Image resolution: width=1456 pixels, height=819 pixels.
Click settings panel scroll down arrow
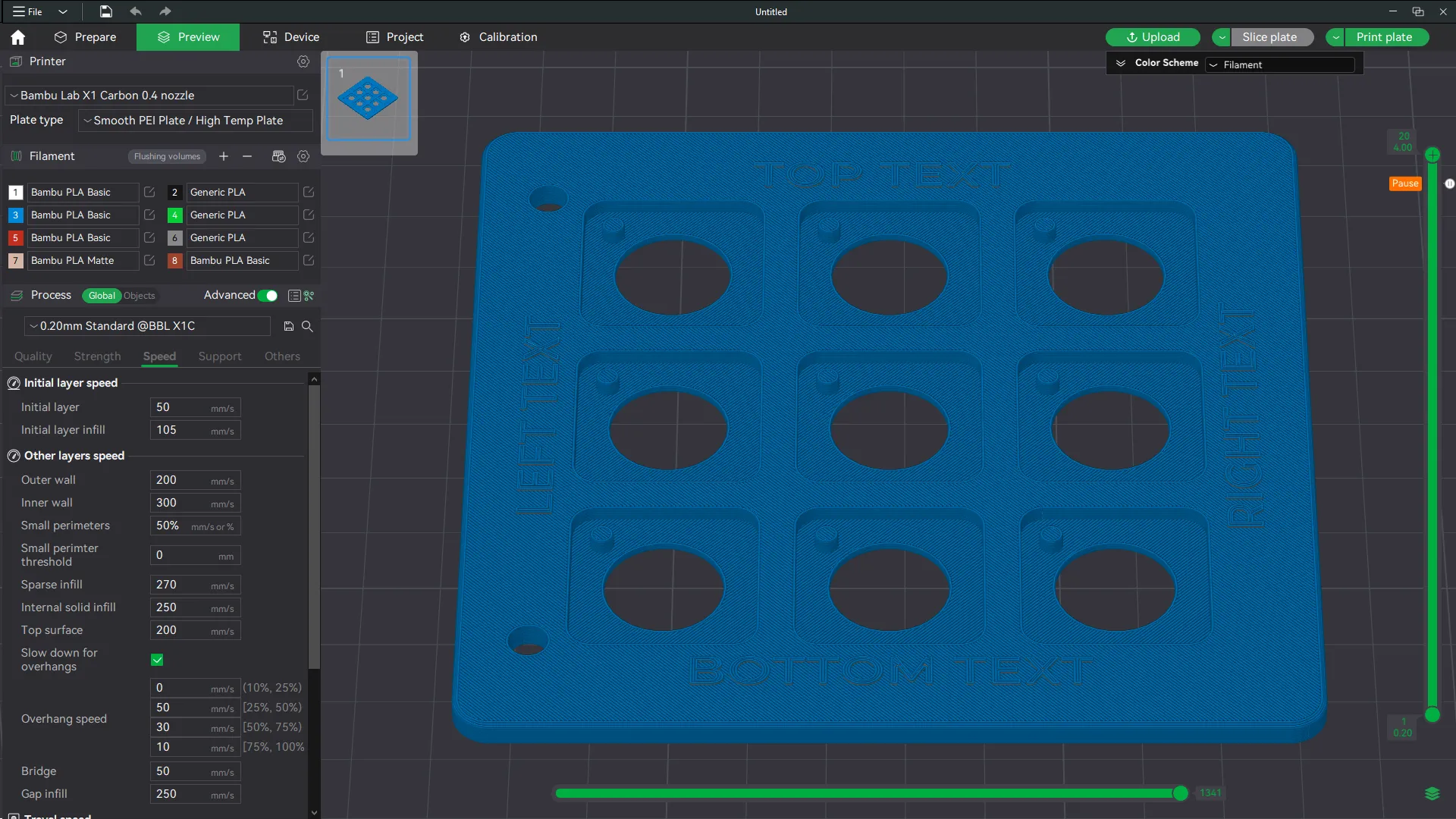314,812
